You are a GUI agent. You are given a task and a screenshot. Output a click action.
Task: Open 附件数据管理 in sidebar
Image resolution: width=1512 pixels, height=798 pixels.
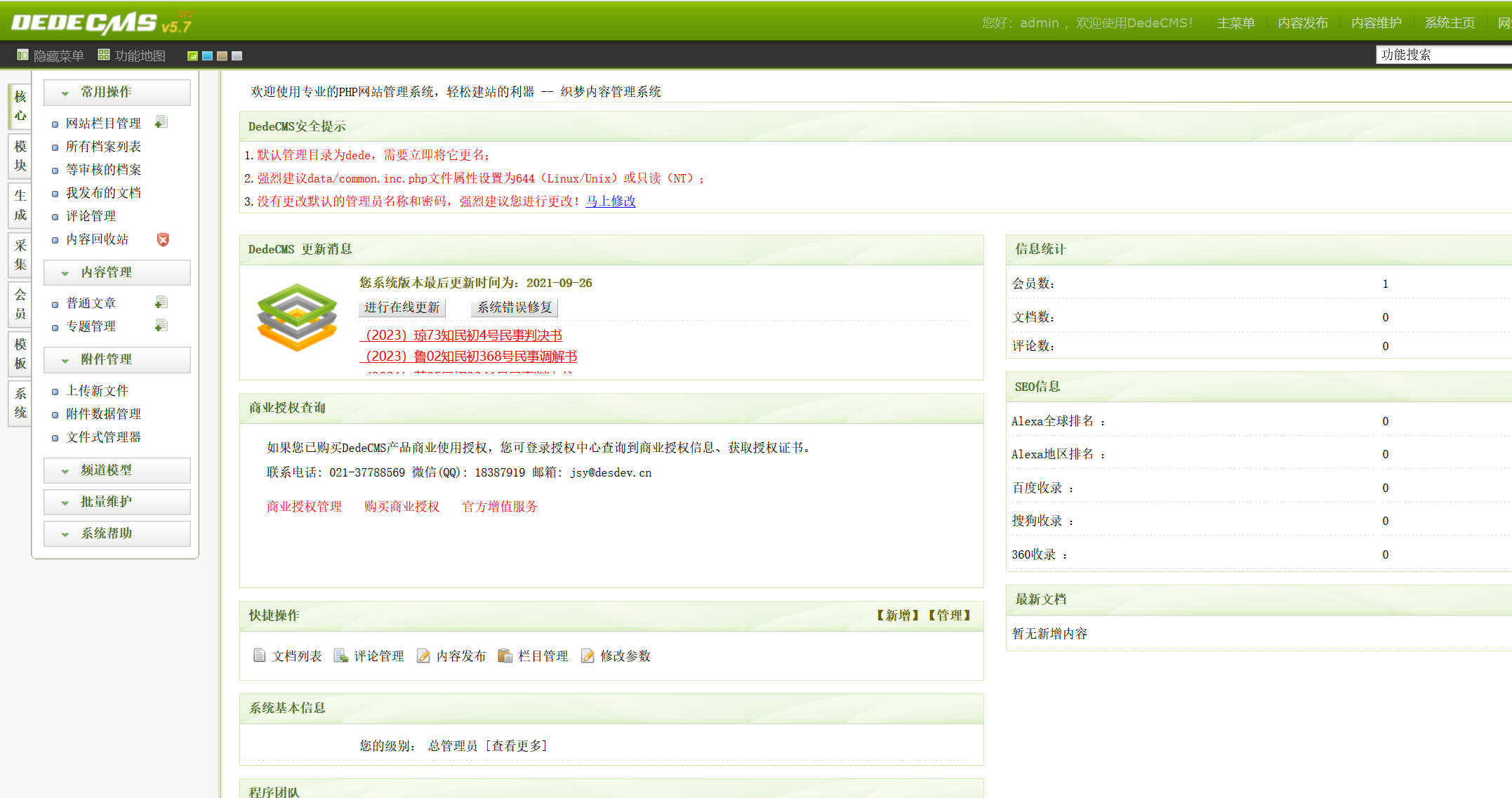[103, 413]
